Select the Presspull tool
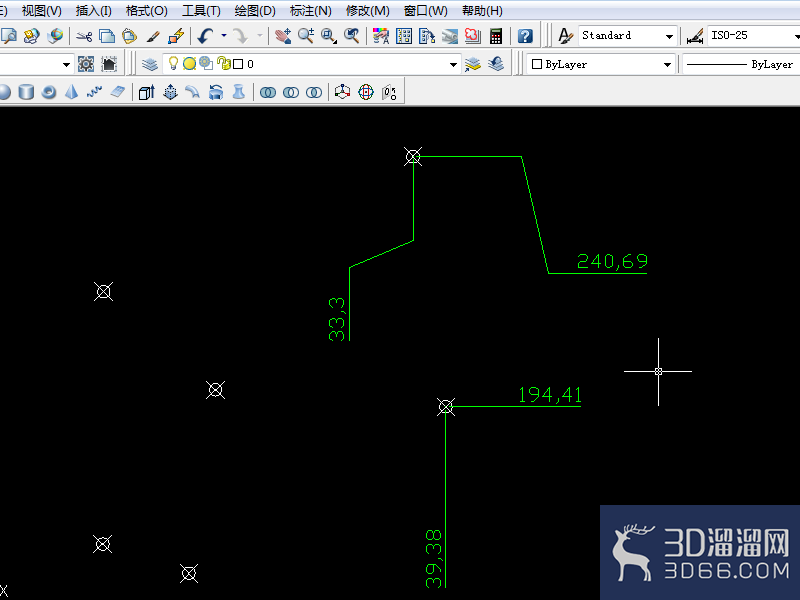 [170, 92]
